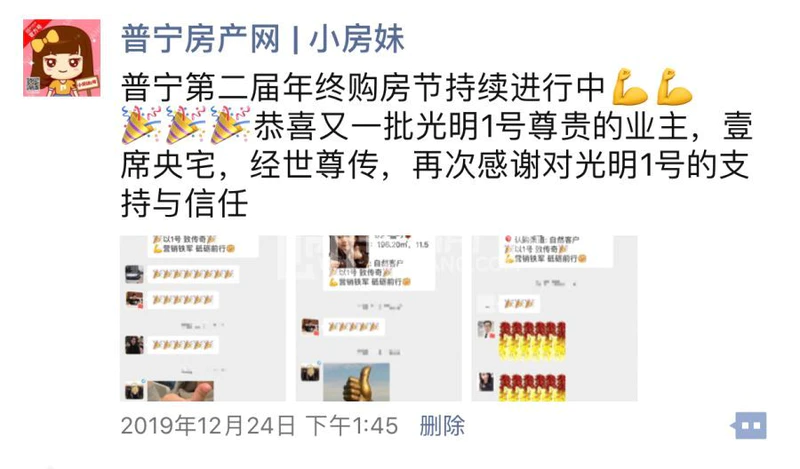Open the middle chat screenshot thumbnail
Viewport: 800px width, 469px height.
[x=379, y=318]
